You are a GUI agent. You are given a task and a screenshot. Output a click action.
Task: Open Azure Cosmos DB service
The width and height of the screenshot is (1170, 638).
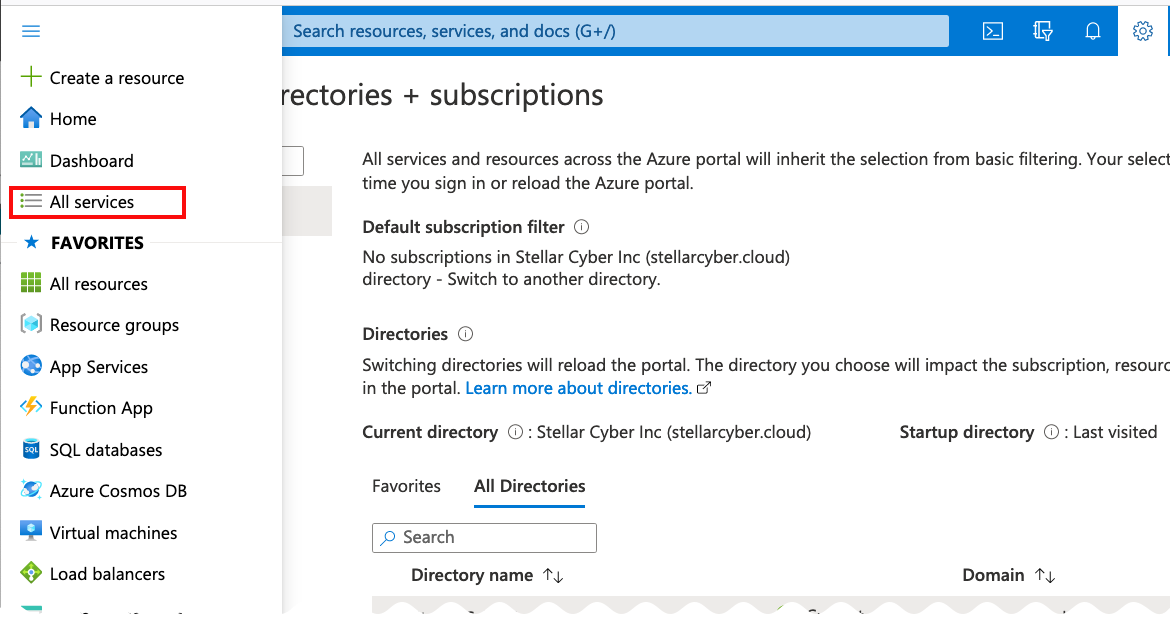pos(118,491)
